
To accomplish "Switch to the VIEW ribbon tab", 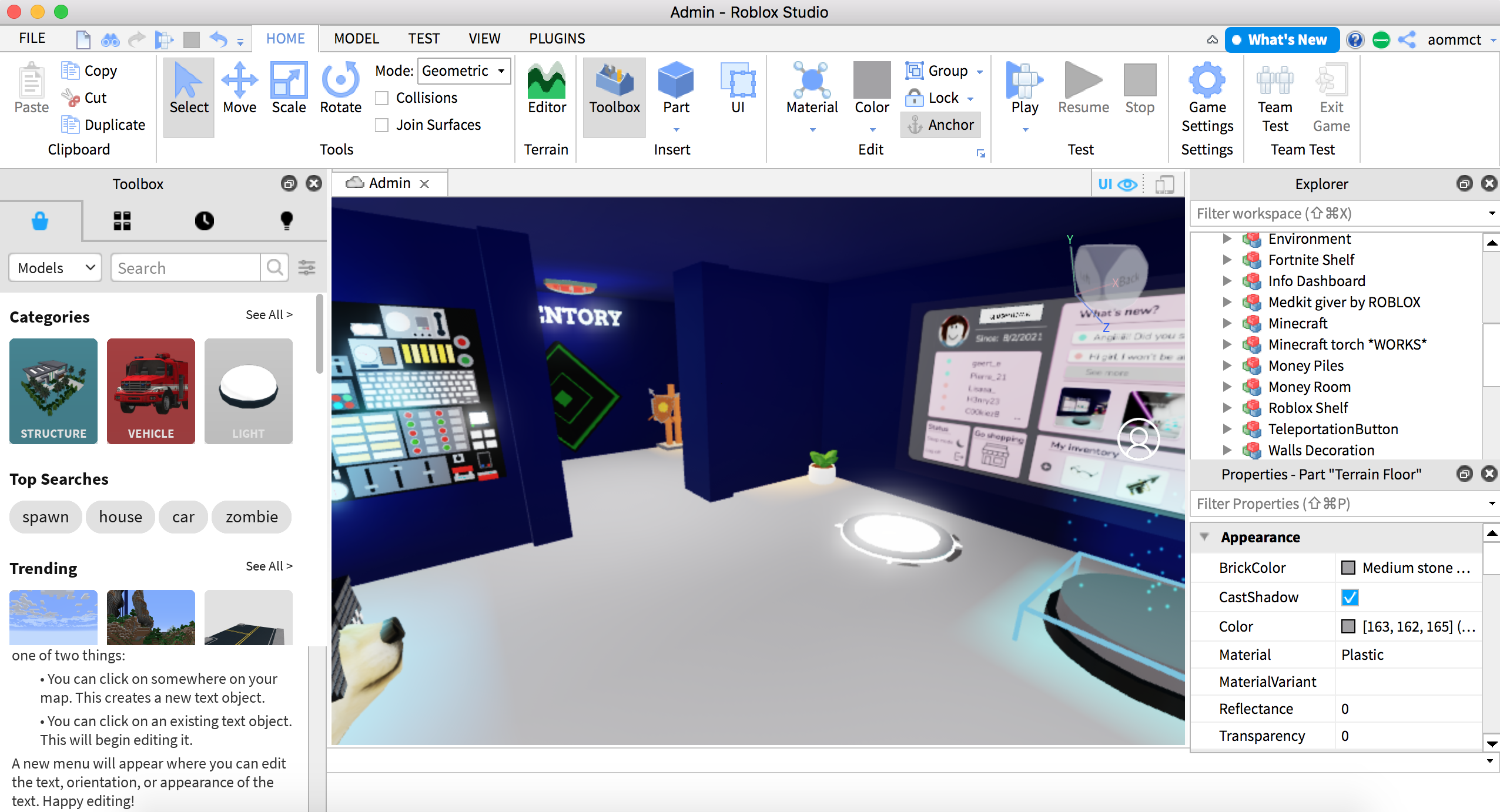I will click(x=484, y=39).
